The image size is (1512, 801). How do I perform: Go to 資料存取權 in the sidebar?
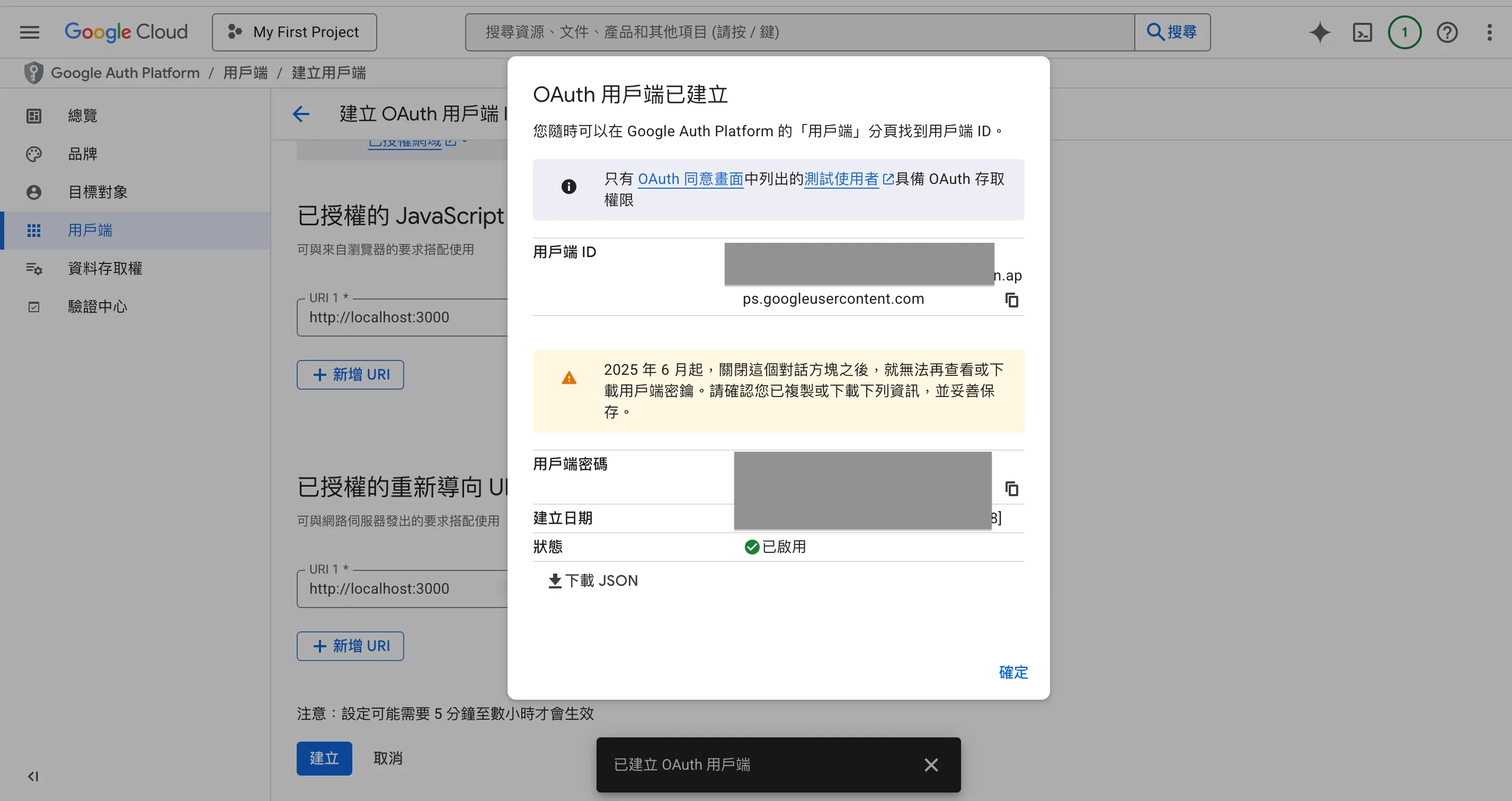coord(104,268)
